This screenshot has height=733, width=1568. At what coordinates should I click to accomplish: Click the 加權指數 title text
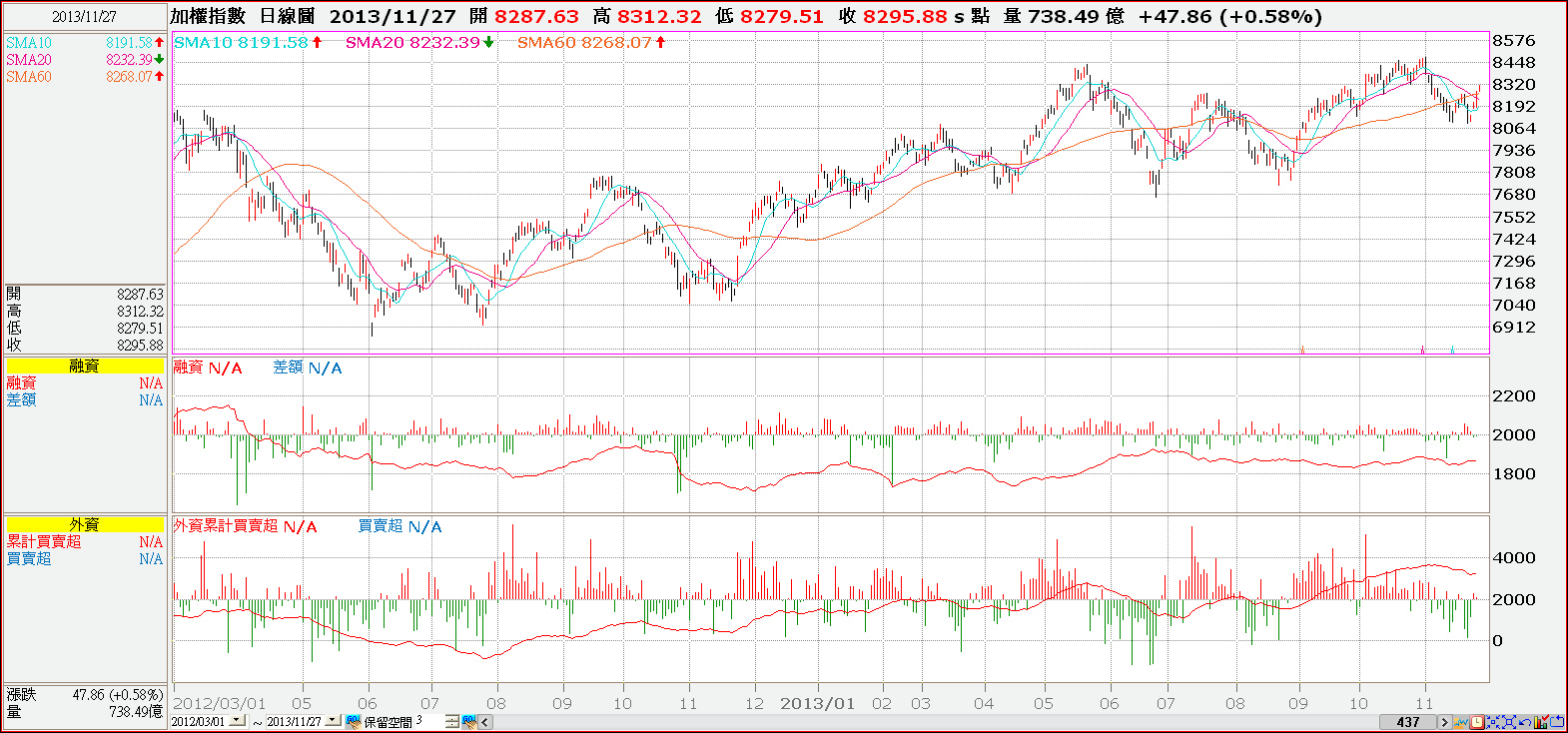(208, 16)
